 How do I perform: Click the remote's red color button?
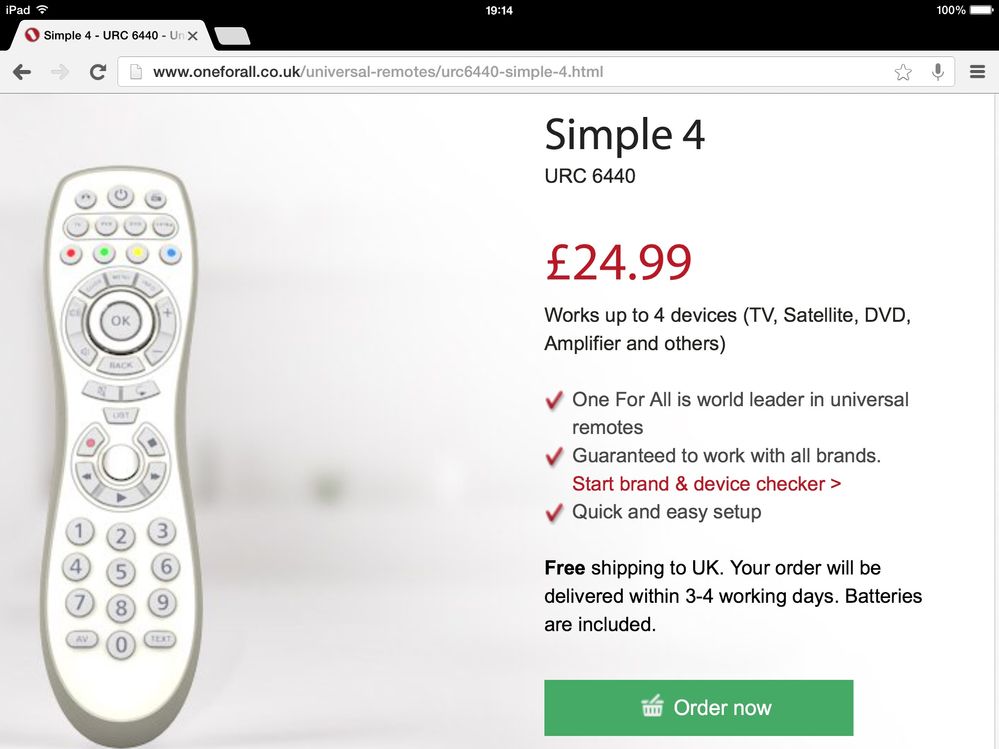click(x=71, y=254)
